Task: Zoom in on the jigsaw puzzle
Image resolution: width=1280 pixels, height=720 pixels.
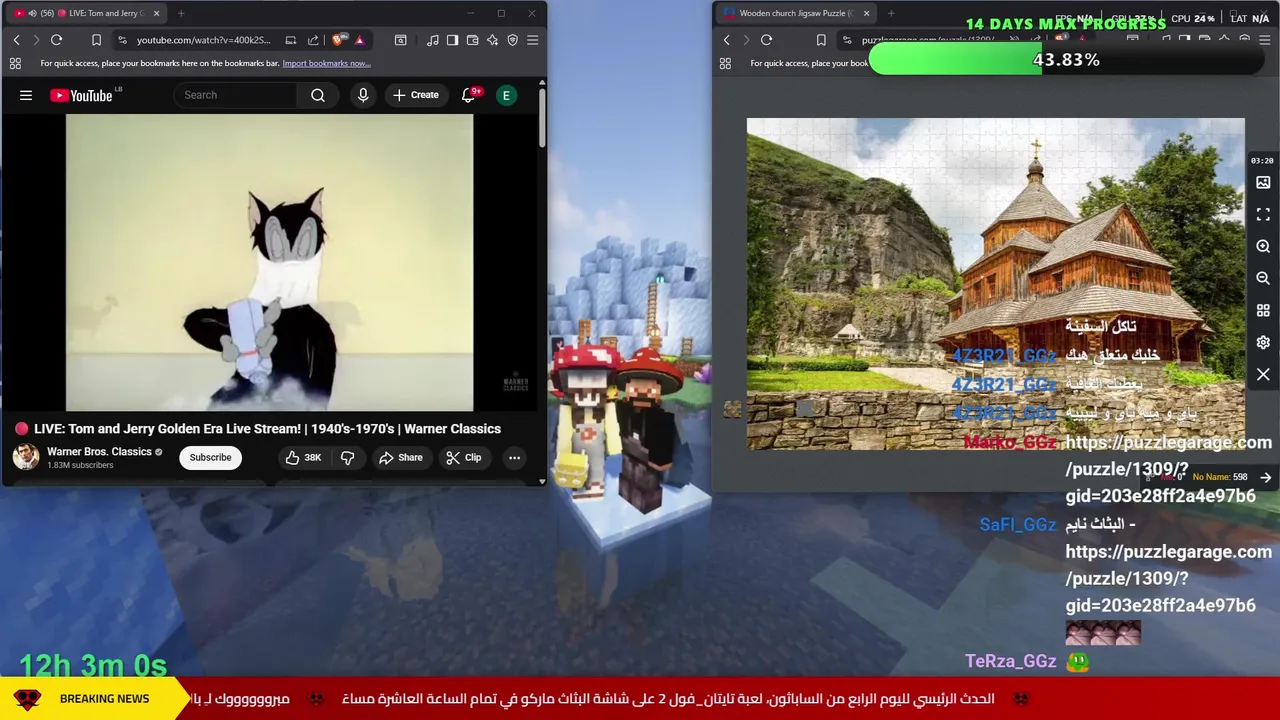Action: coord(1263,247)
